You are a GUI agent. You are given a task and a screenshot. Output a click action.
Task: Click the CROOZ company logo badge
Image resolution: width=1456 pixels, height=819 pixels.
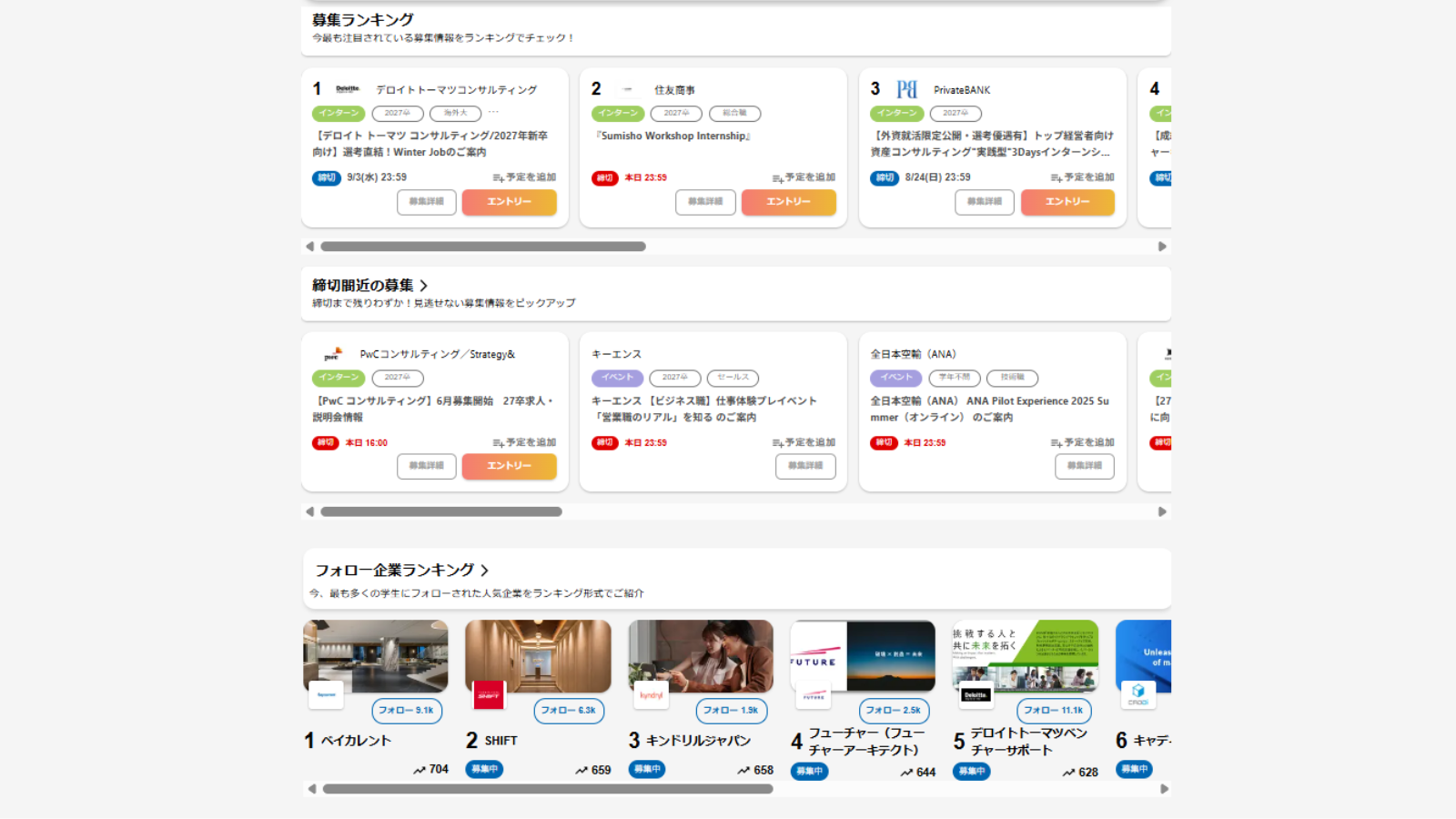pyautogui.click(x=1138, y=695)
